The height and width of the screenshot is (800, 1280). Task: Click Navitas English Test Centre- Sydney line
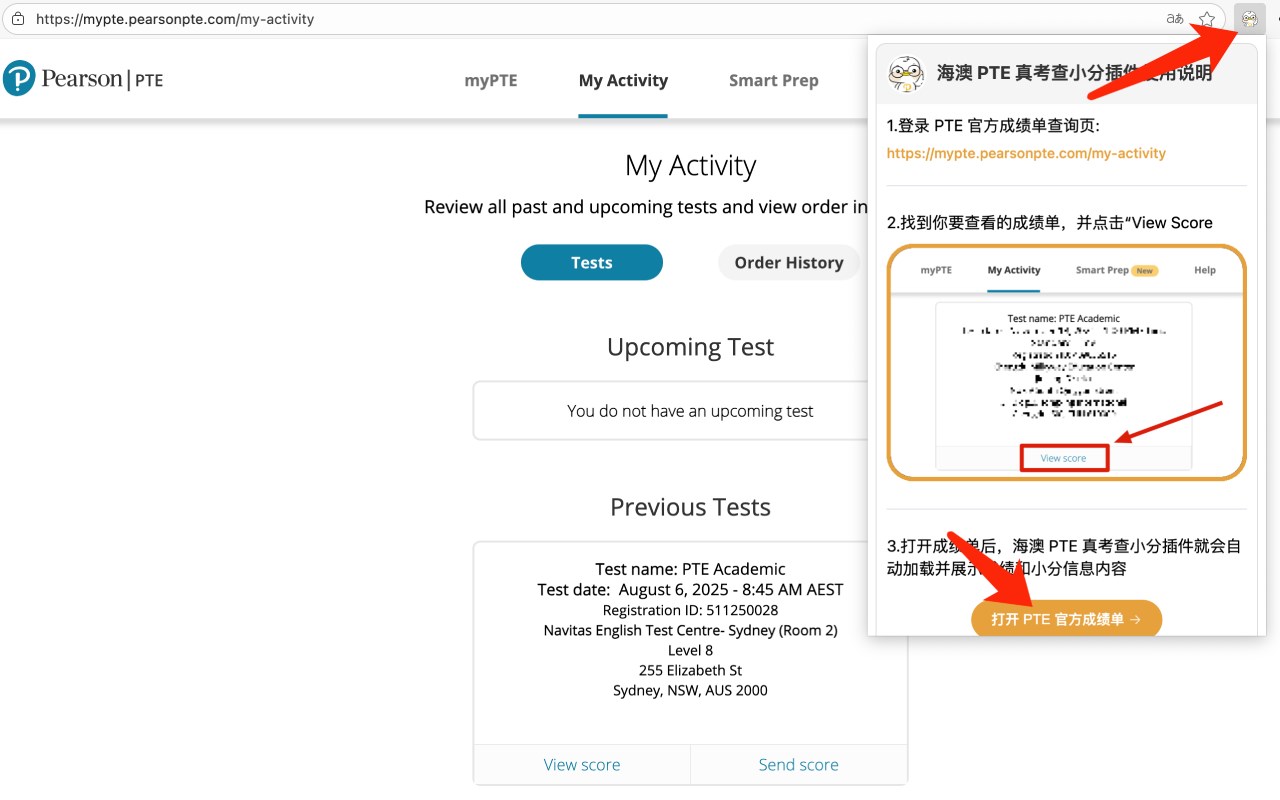[690, 630]
